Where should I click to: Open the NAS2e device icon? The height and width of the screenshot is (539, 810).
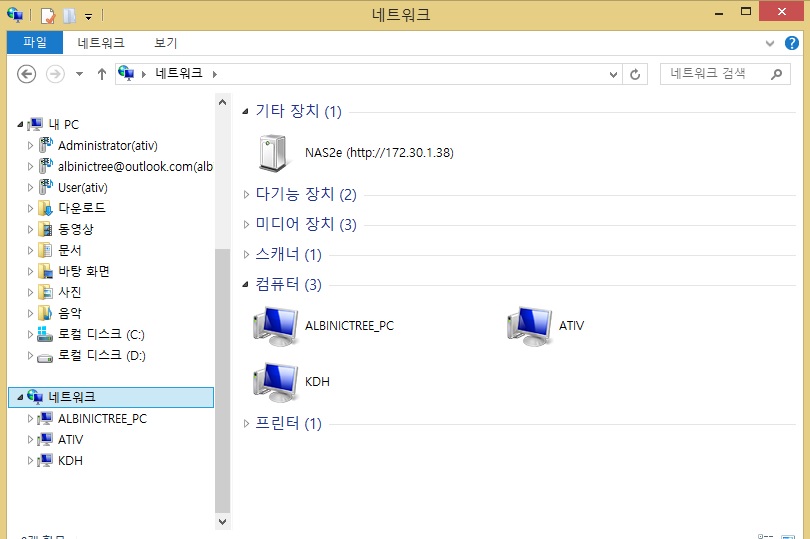pos(273,153)
